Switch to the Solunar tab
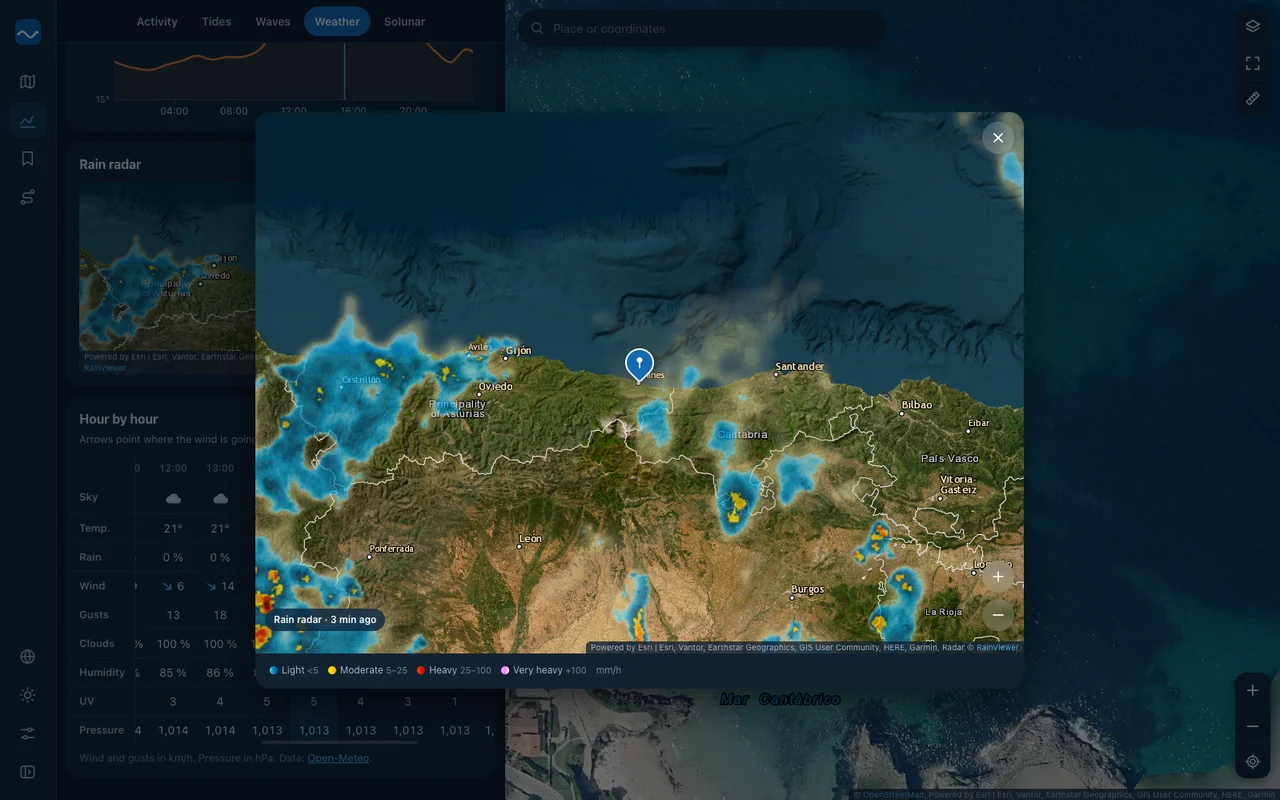1280x800 pixels. click(404, 22)
